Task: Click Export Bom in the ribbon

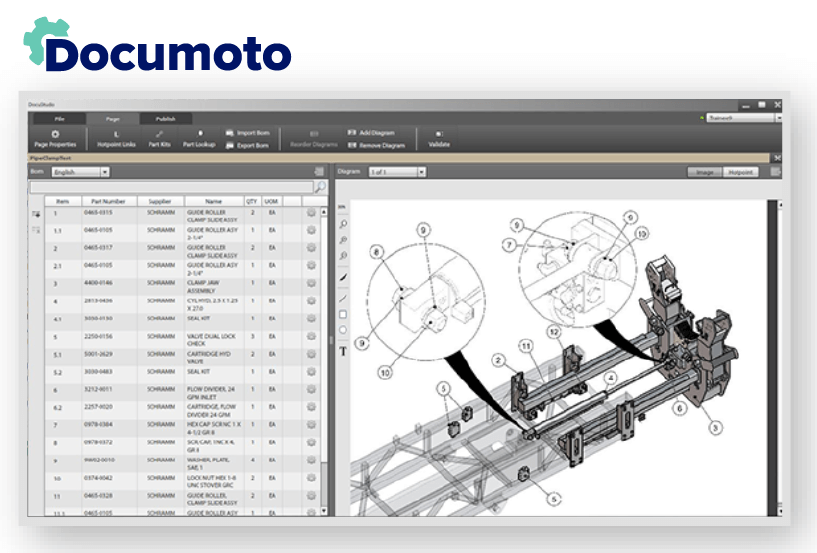Action: coord(247,145)
